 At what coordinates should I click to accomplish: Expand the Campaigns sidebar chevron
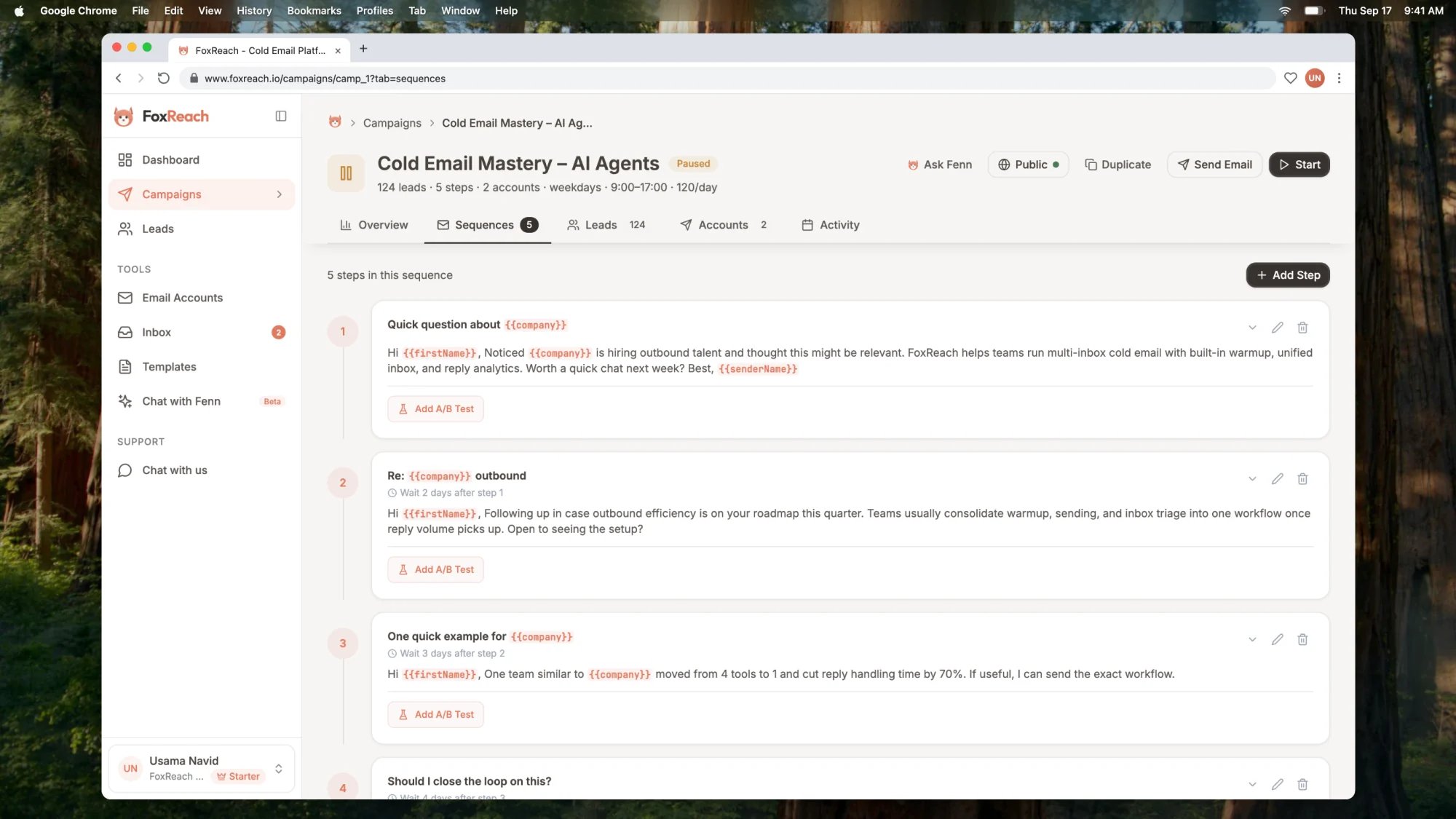pyautogui.click(x=279, y=194)
